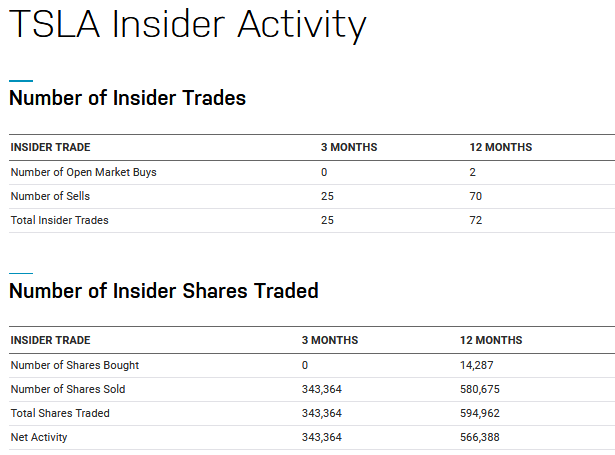Screen dimensions: 615x455
Task: Select the Number of Insider Shares Traded heading
Action: tap(164, 291)
